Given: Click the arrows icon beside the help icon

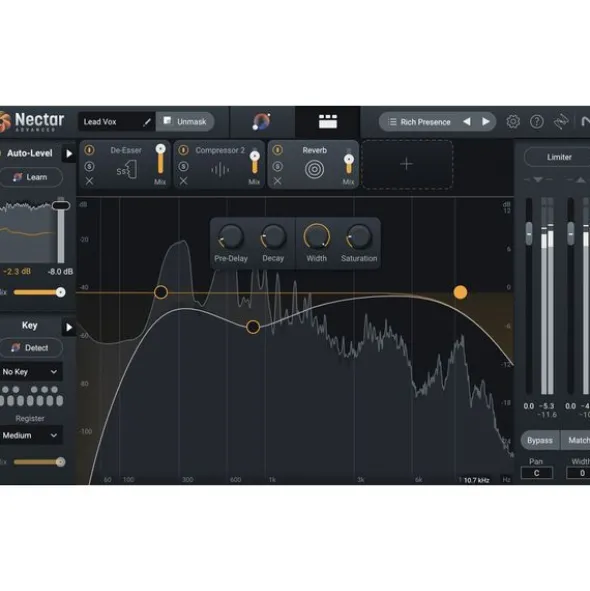Looking at the screenshot, I should point(561,122).
